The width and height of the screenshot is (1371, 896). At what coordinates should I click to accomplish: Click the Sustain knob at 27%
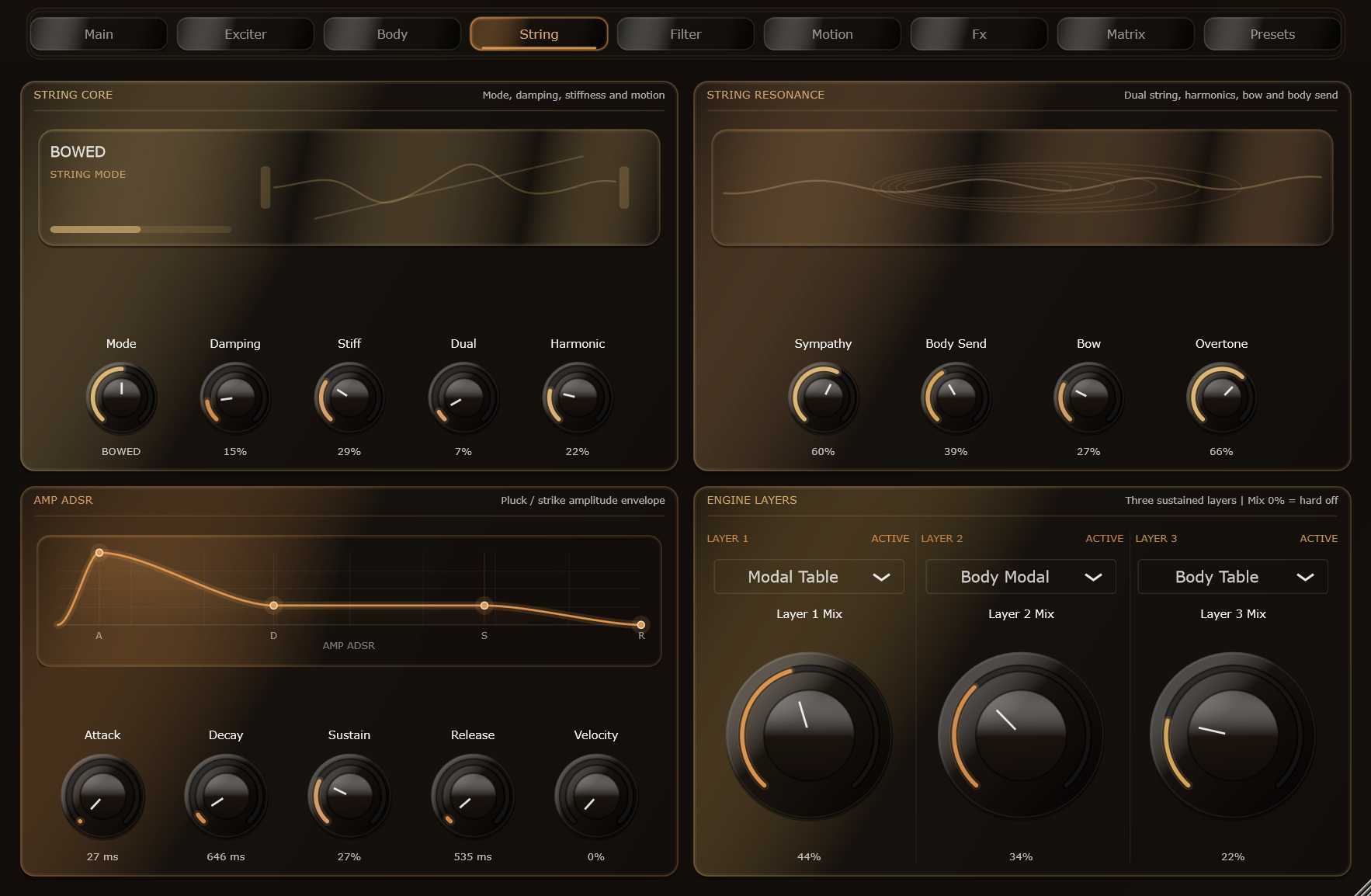tap(349, 797)
